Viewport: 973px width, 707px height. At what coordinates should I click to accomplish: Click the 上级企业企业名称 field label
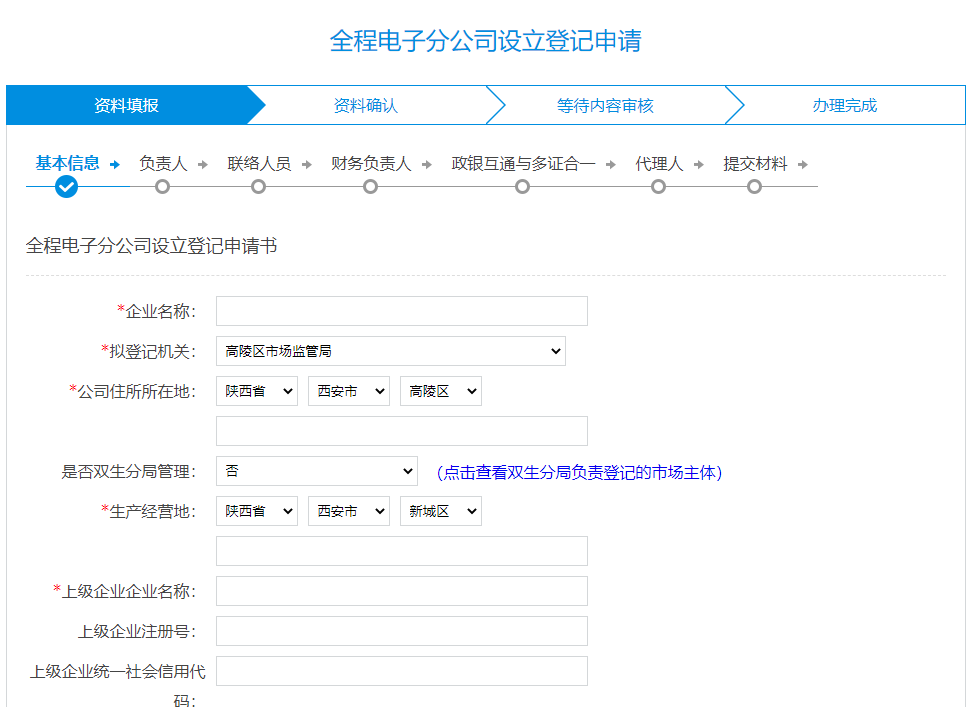pos(124,591)
